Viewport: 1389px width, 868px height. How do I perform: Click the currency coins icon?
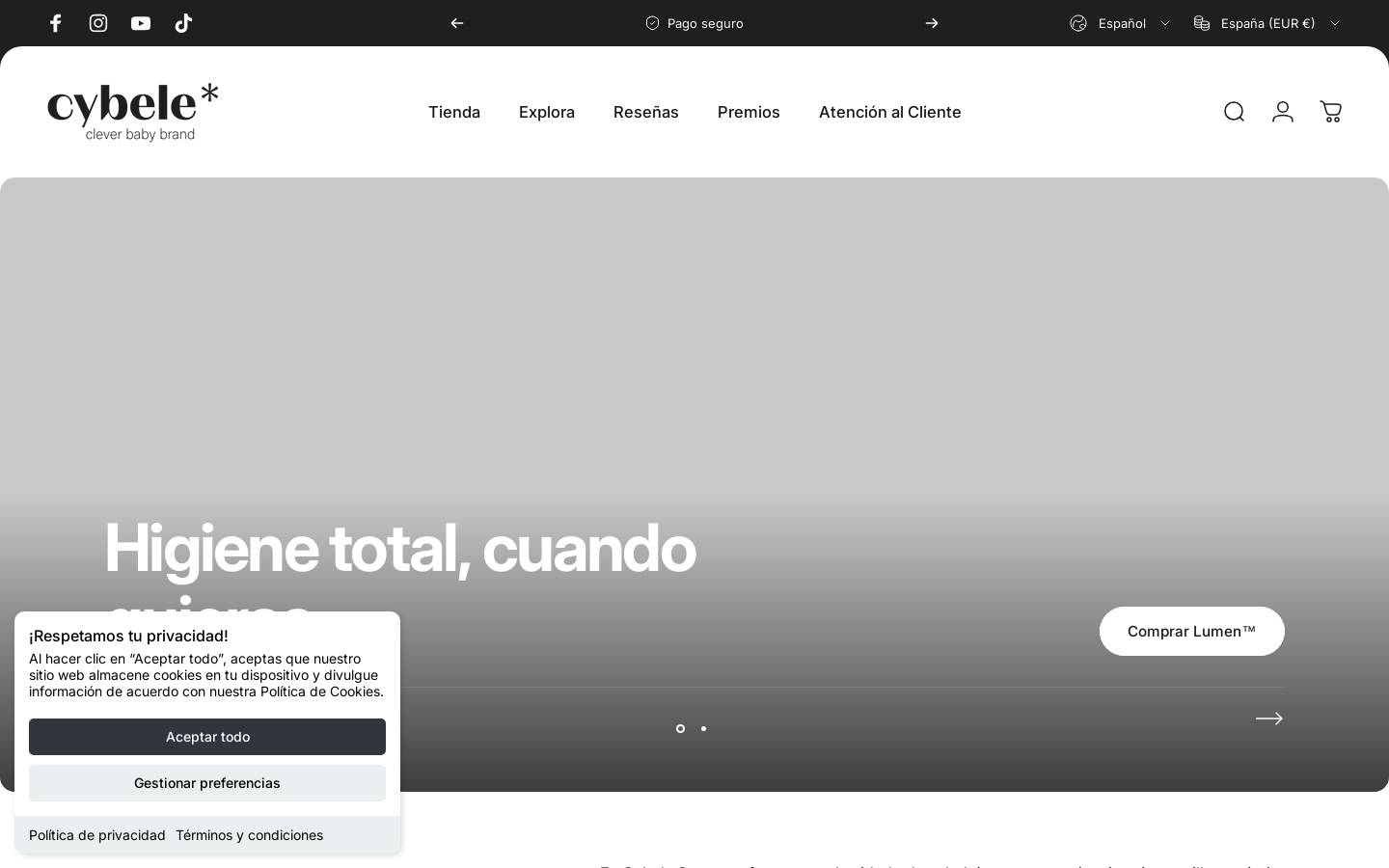(x=1202, y=23)
